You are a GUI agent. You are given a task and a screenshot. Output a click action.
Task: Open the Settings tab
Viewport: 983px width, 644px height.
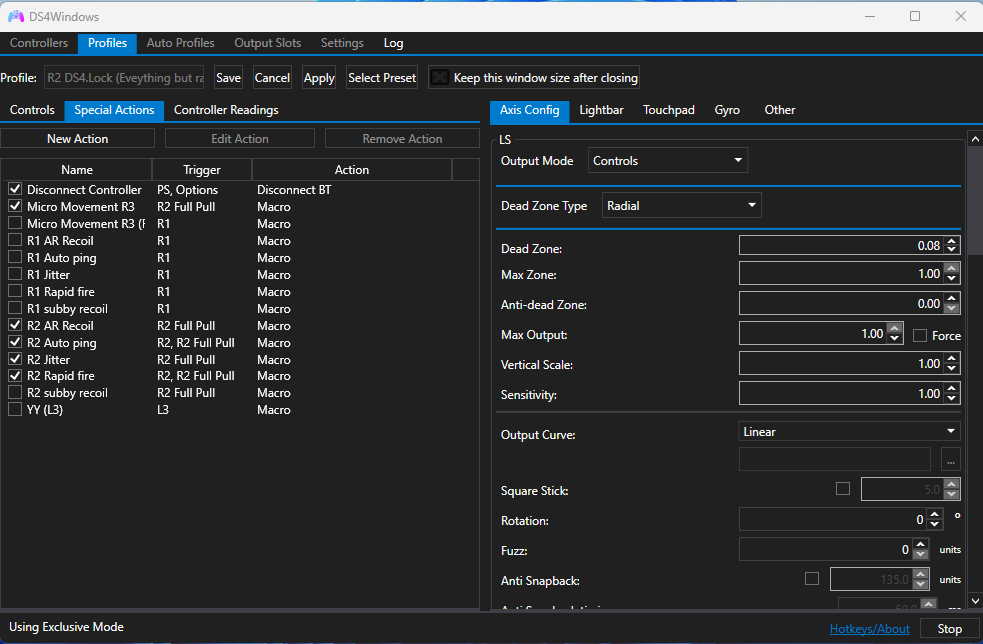point(342,43)
